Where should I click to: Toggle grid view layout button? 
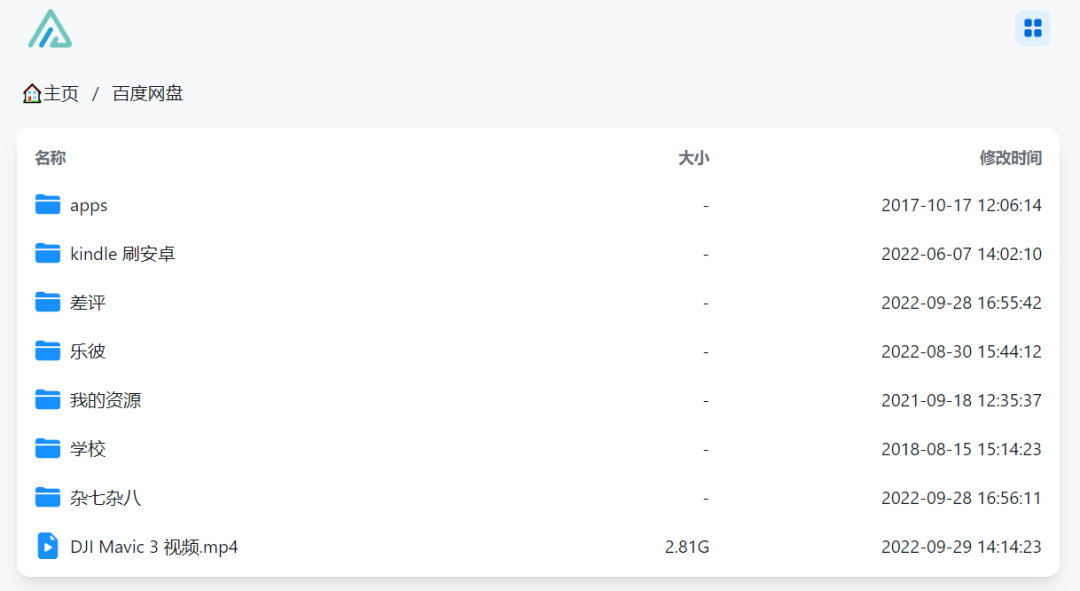(x=1032, y=28)
